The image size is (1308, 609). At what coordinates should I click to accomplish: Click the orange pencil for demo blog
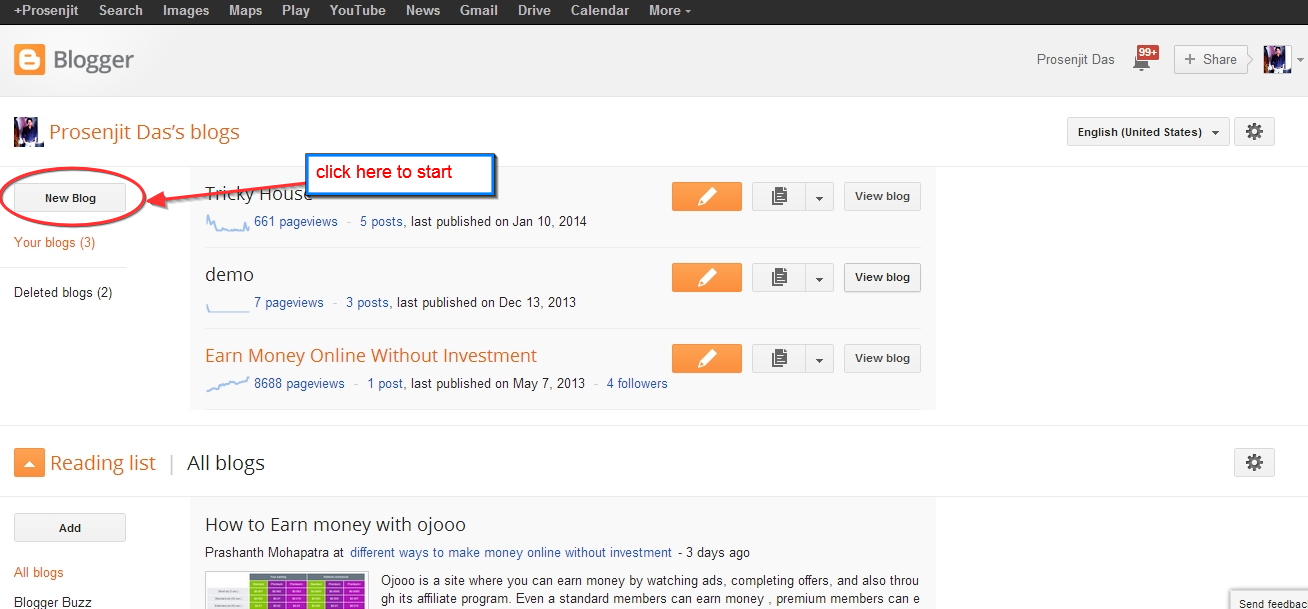tap(707, 277)
